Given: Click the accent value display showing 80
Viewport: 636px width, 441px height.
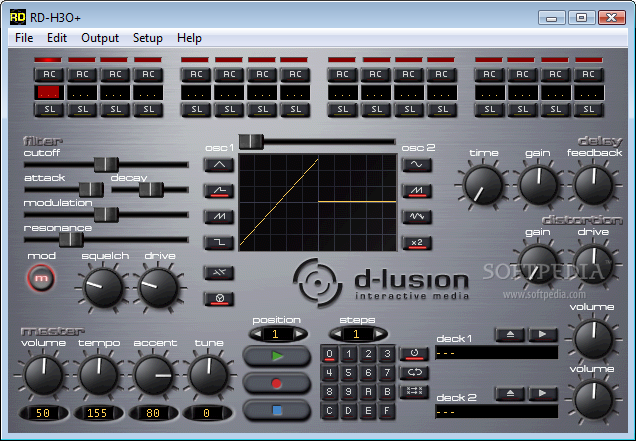Looking at the screenshot, I should tap(153, 413).
